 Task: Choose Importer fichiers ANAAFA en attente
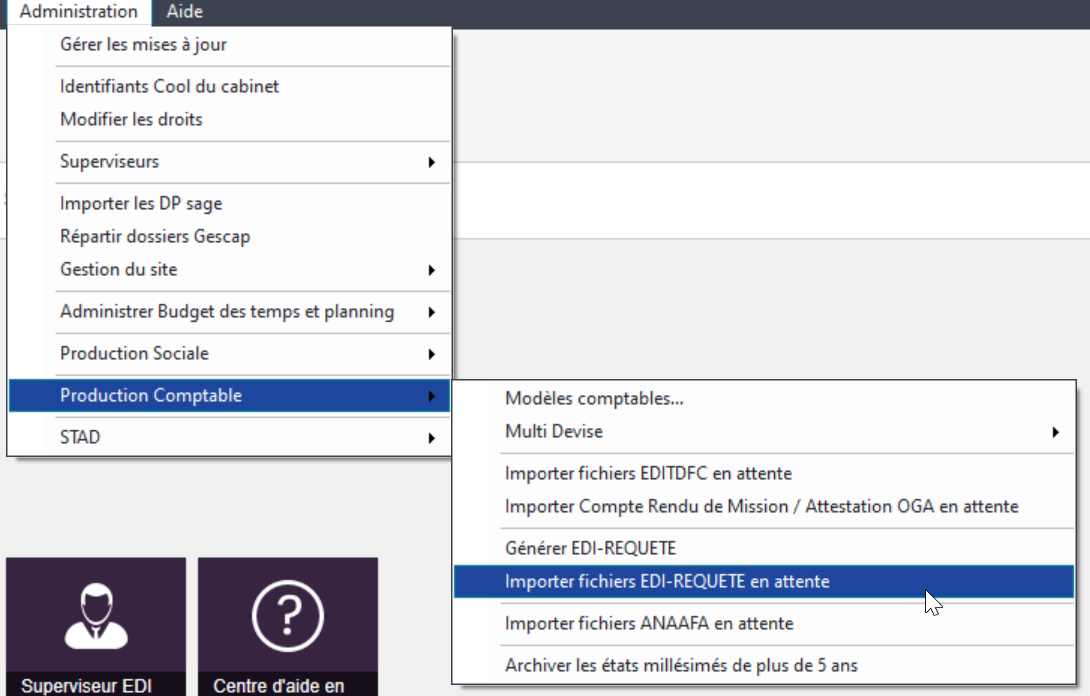point(764,624)
